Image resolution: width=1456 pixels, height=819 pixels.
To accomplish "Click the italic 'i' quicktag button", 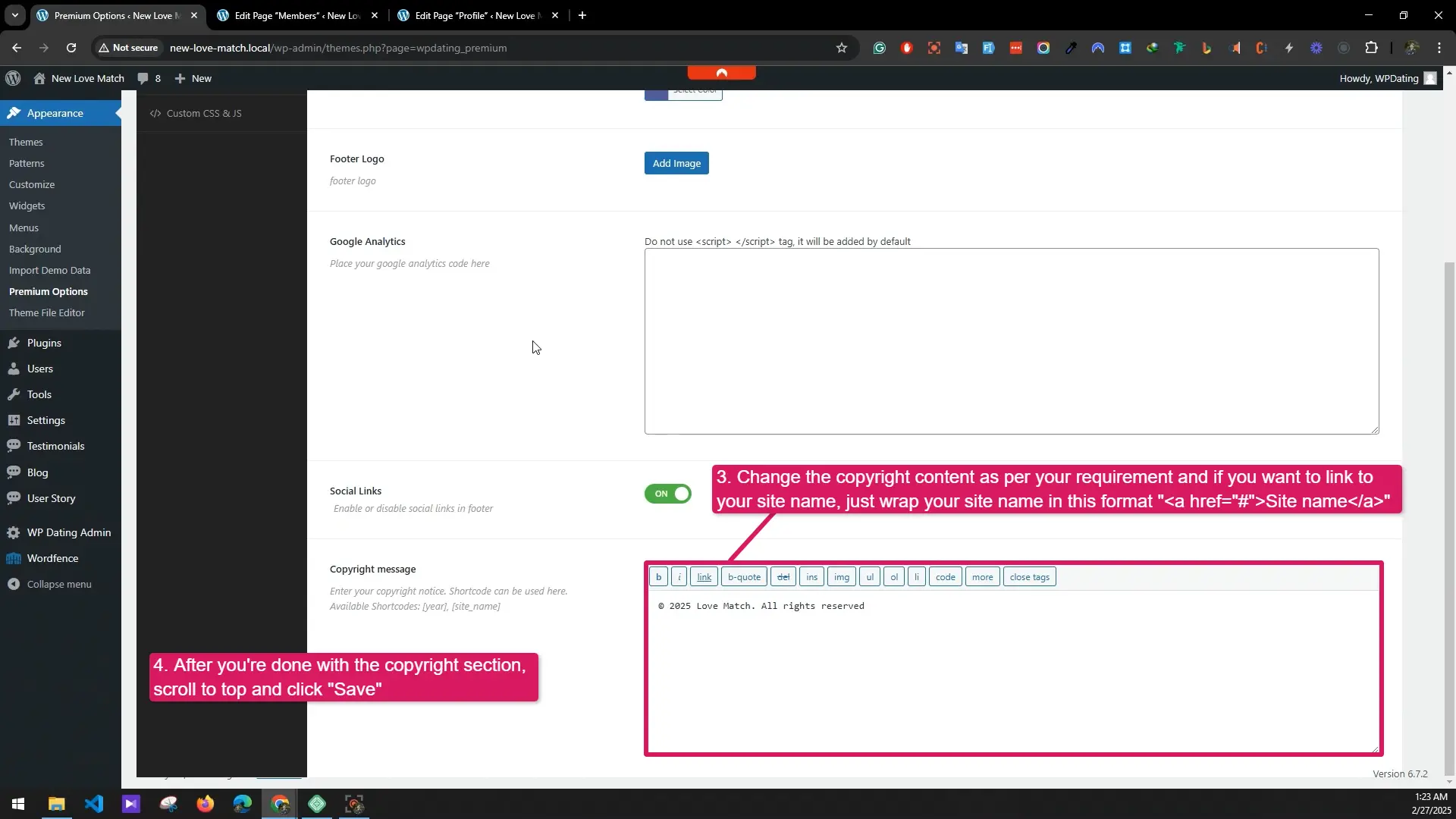I will (x=679, y=577).
